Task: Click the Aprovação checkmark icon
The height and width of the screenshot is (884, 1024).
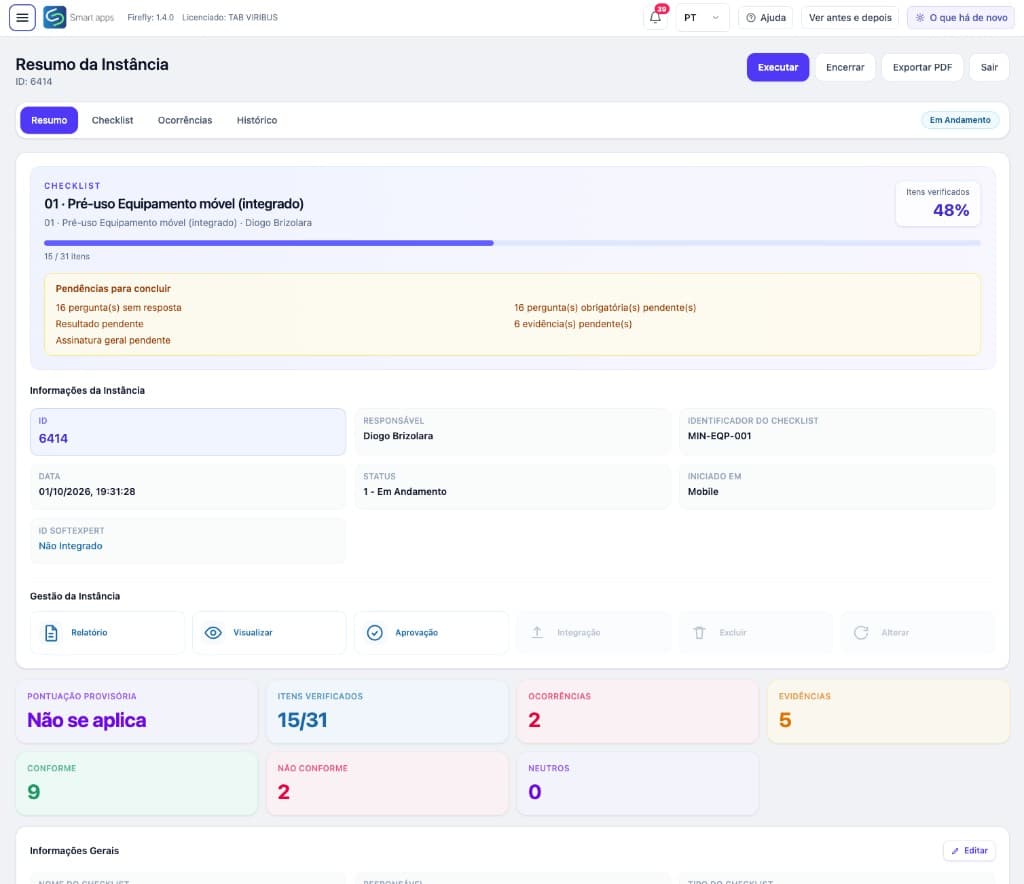Action: click(x=375, y=633)
